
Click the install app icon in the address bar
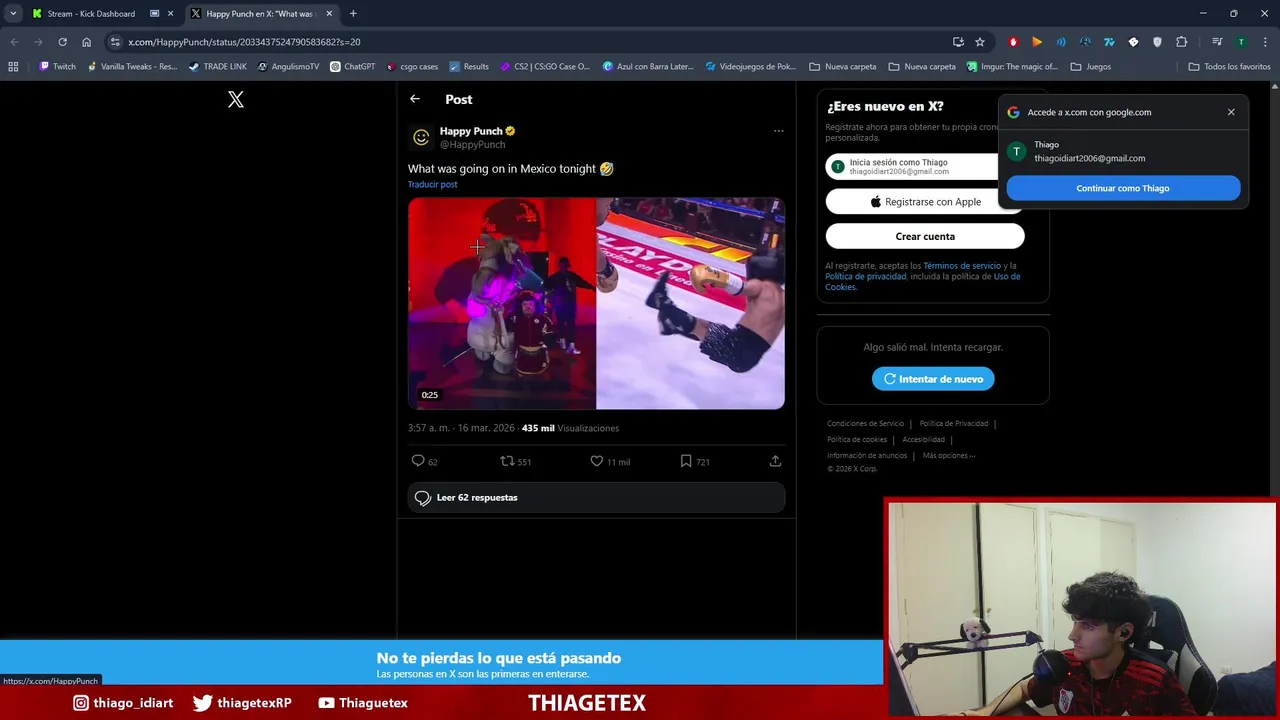958,42
